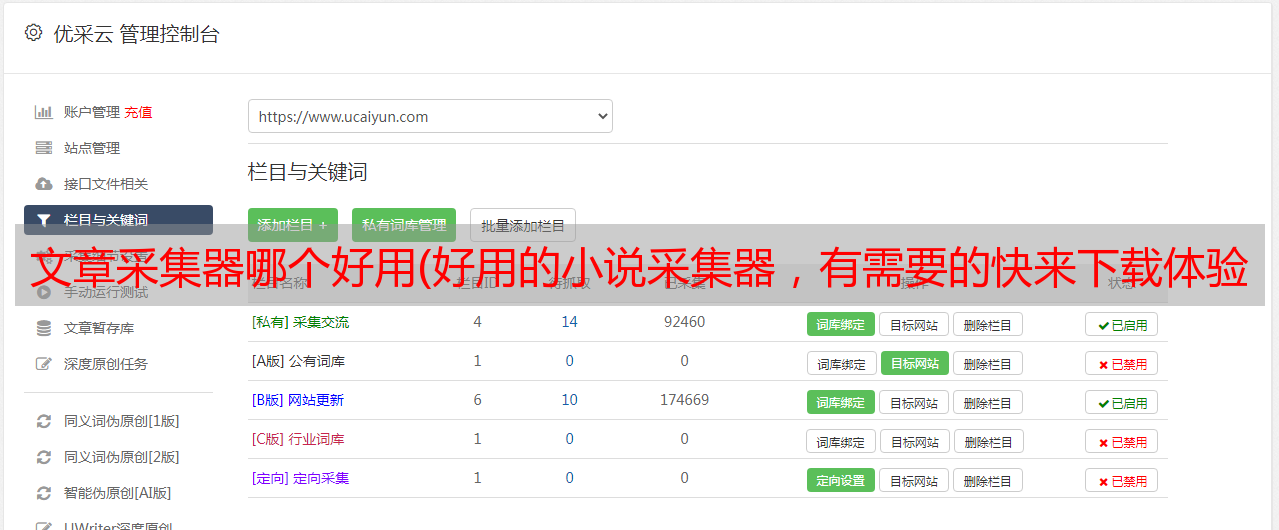Toggle 已启用 status for 网站更新
Image resolution: width=1279 pixels, height=530 pixels.
click(1122, 402)
